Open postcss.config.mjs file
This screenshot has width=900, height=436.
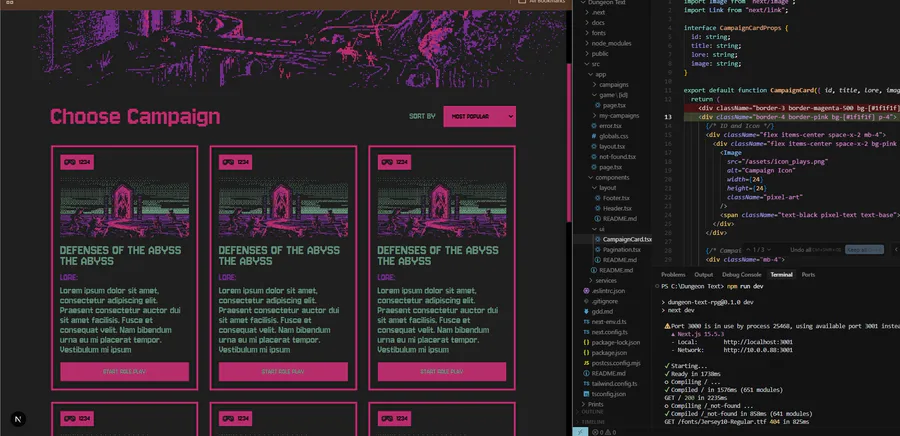click(x=615, y=363)
